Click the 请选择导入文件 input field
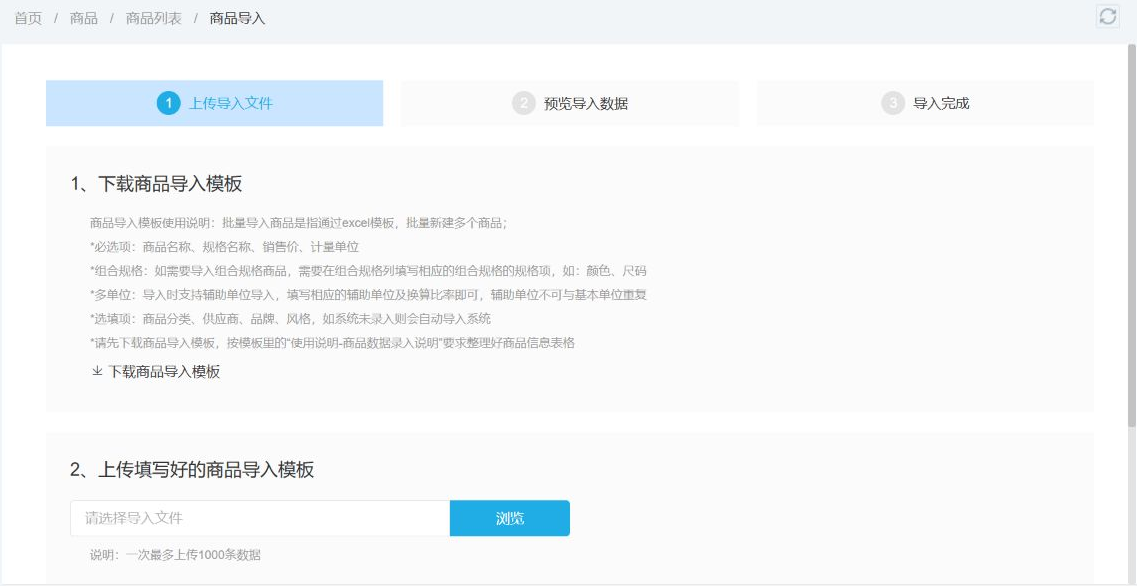This screenshot has height=586, width=1137. (x=260, y=519)
